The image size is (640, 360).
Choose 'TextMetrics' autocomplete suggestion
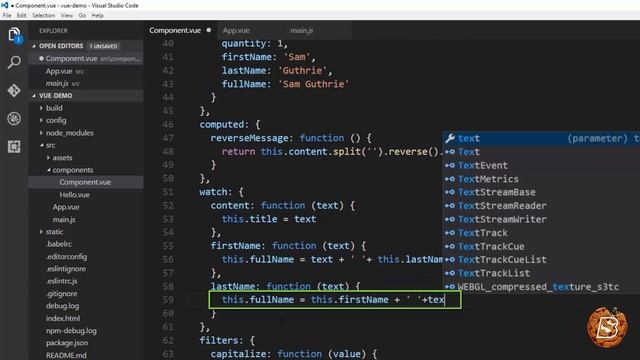(x=542, y=179)
